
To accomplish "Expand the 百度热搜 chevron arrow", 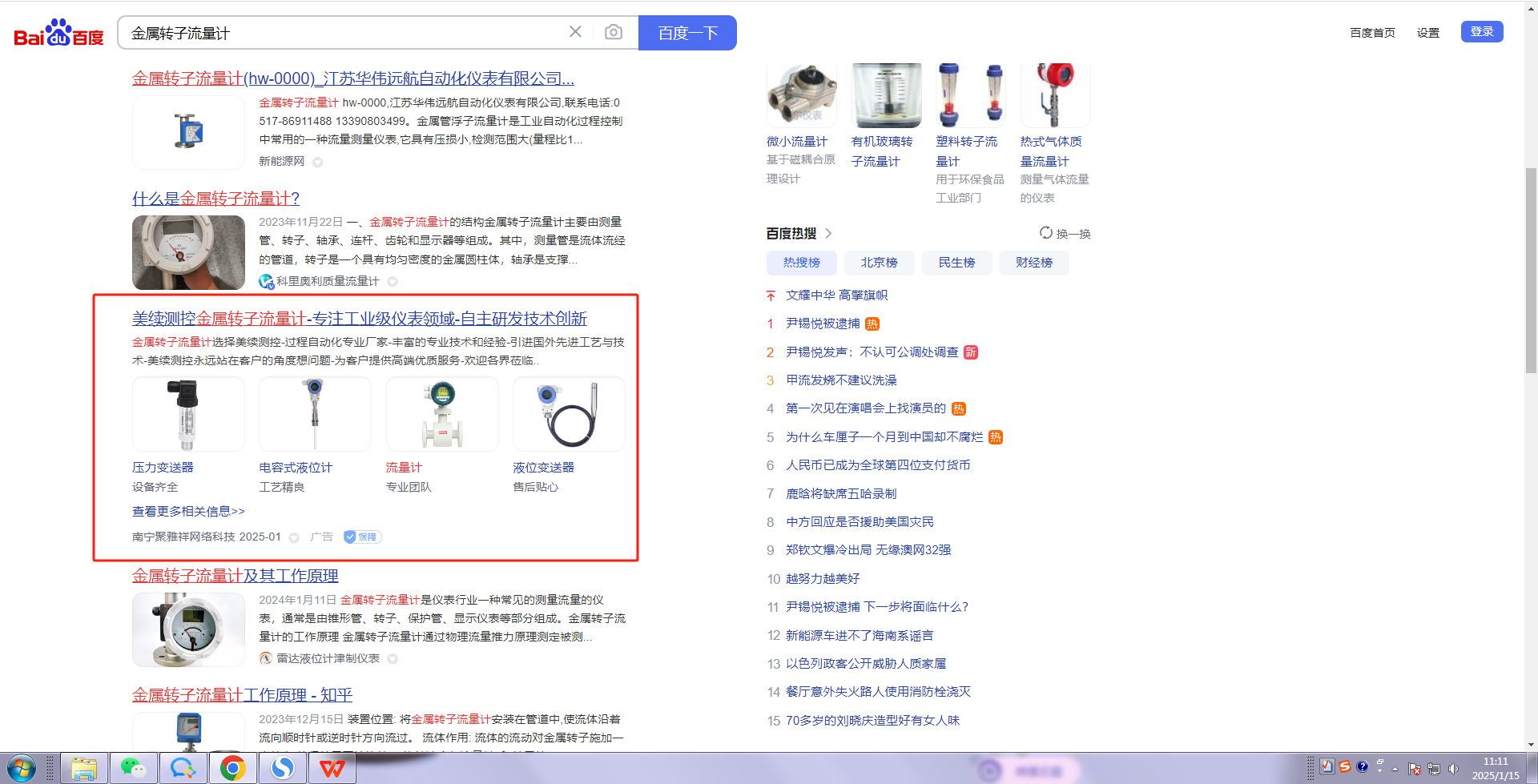I will point(828,234).
